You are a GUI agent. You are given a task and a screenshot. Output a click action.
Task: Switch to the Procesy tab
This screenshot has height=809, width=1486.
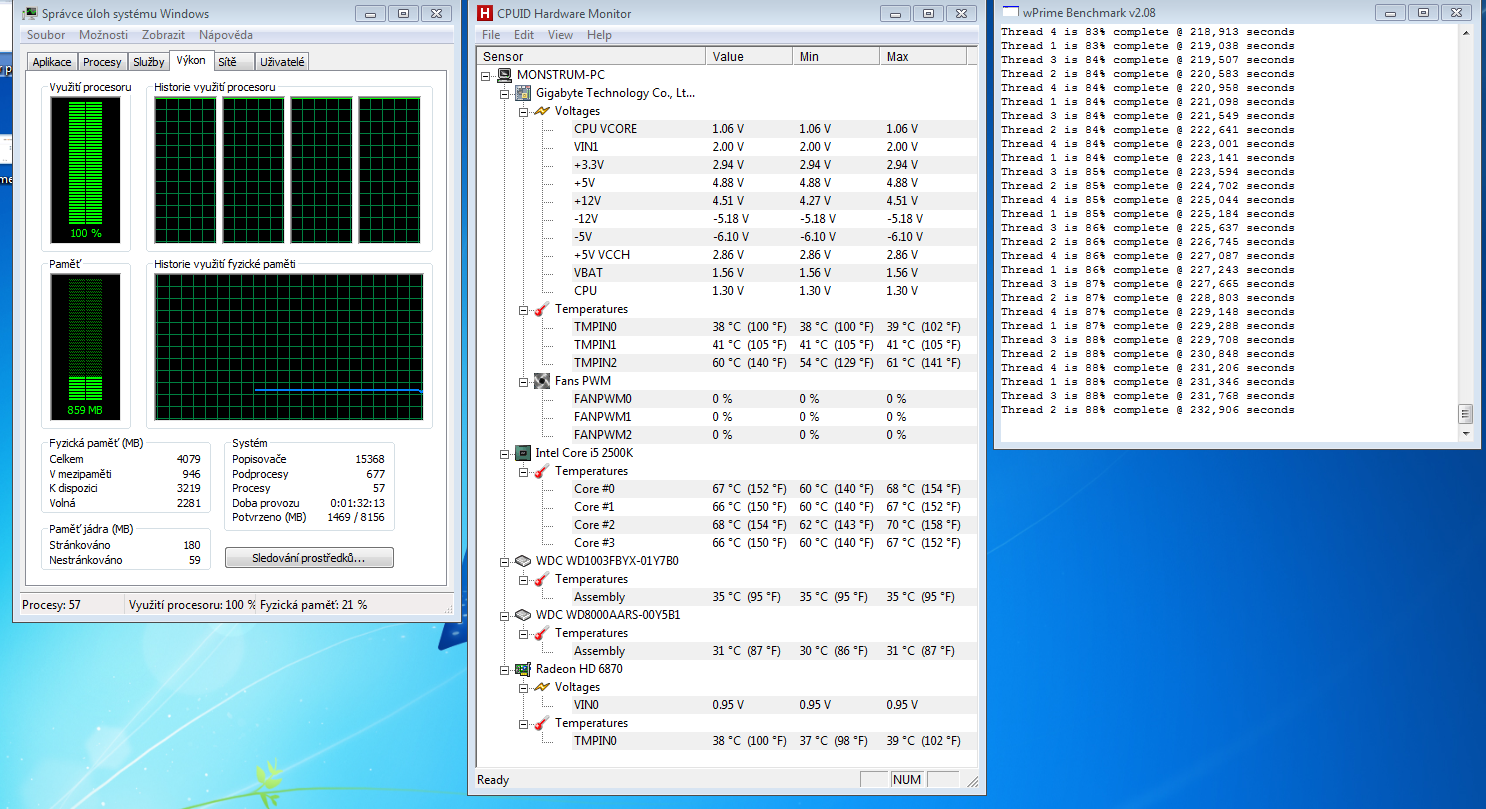tap(102, 62)
